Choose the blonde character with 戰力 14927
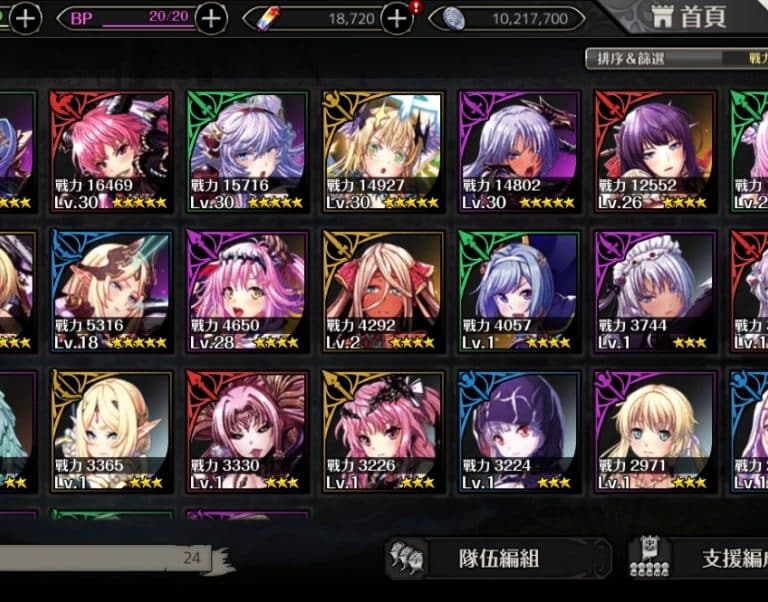The height and width of the screenshot is (602, 768). [384, 152]
